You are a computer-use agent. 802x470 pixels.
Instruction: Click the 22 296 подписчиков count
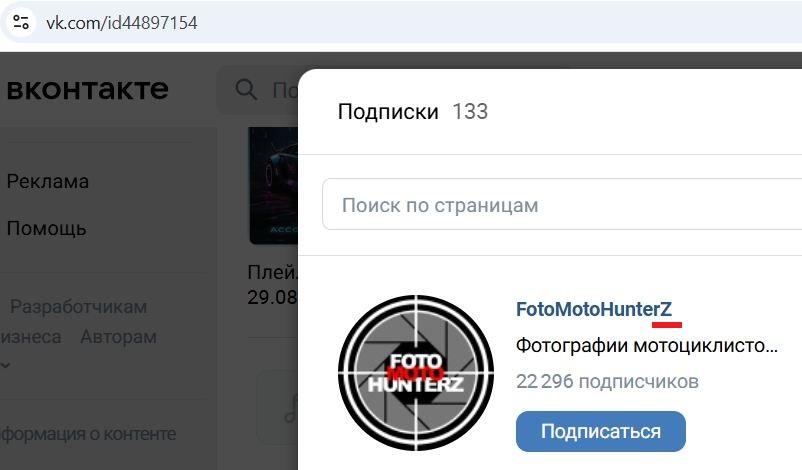tap(607, 382)
